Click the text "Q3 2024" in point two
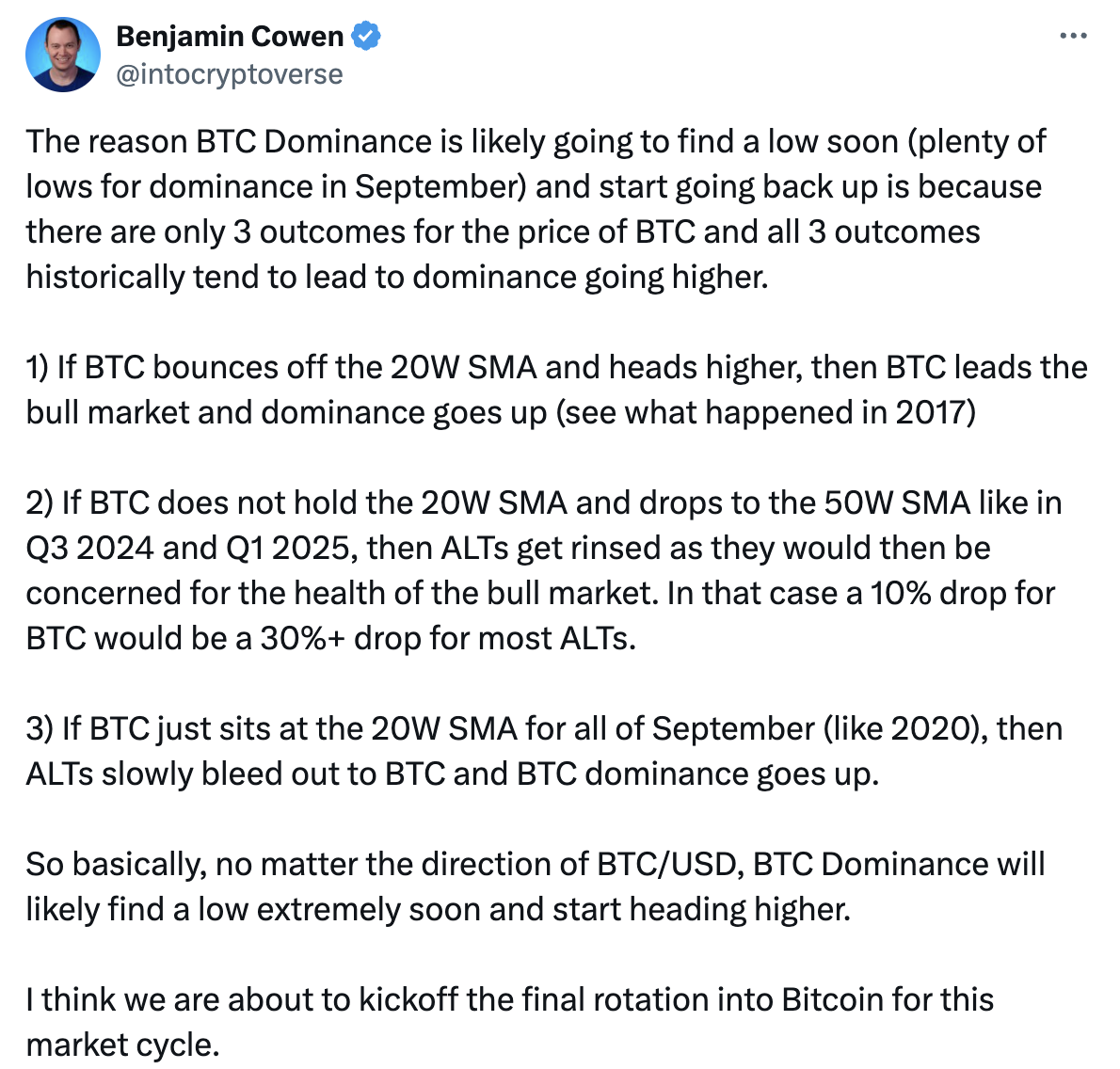 [90, 549]
